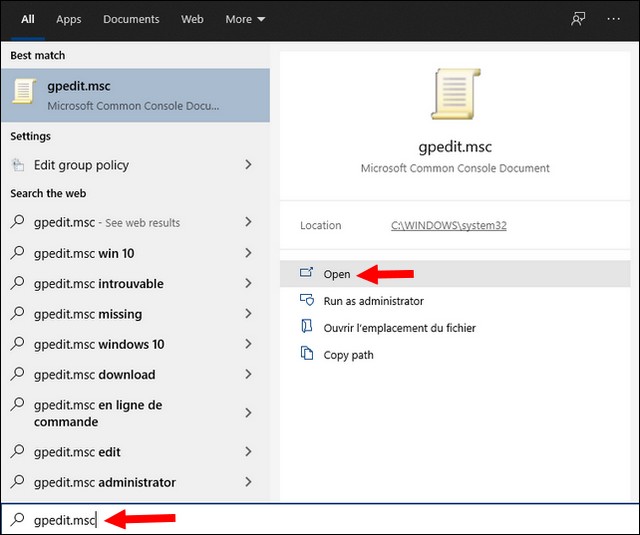The height and width of the screenshot is (535, 640).
Task: Click search icon beside See web results
Action: coord(18,222)
